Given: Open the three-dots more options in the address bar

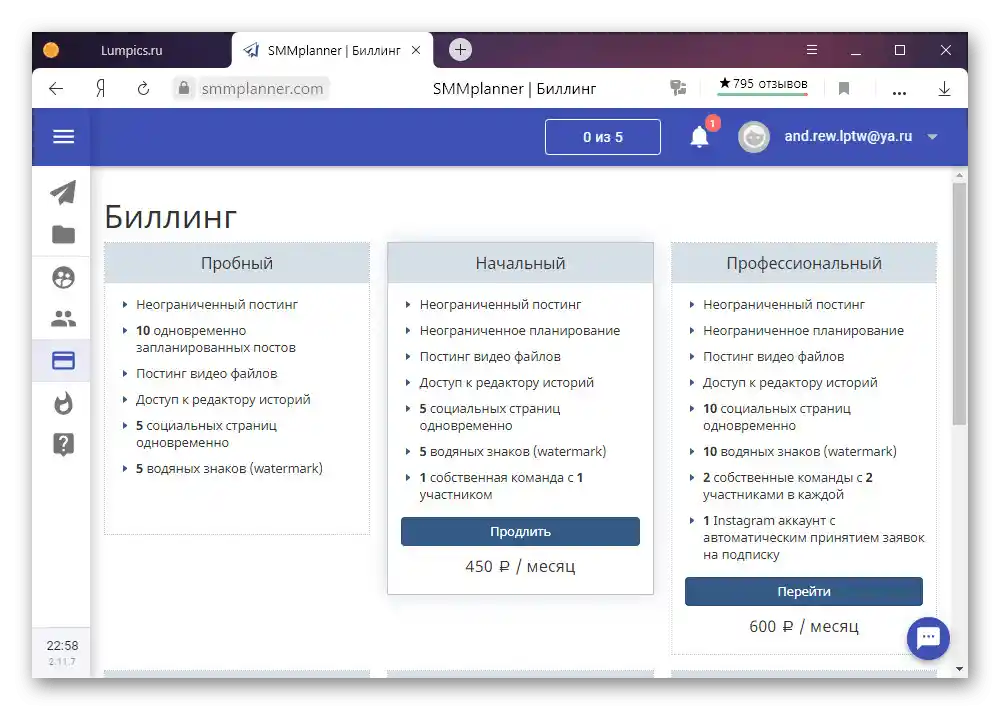Looking at the screenshot, I should pos(899,93).
